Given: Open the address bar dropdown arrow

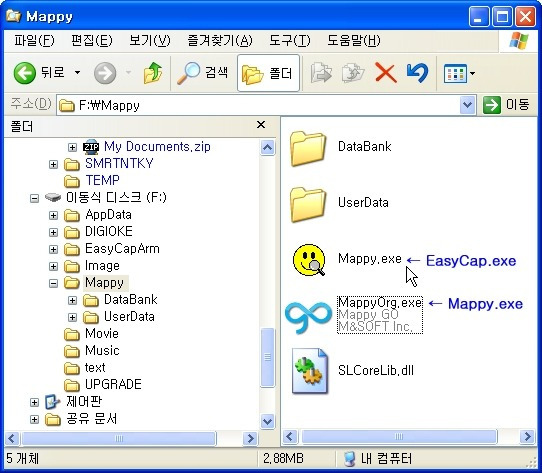Looking at the screenshot, I should pos(467,105).
